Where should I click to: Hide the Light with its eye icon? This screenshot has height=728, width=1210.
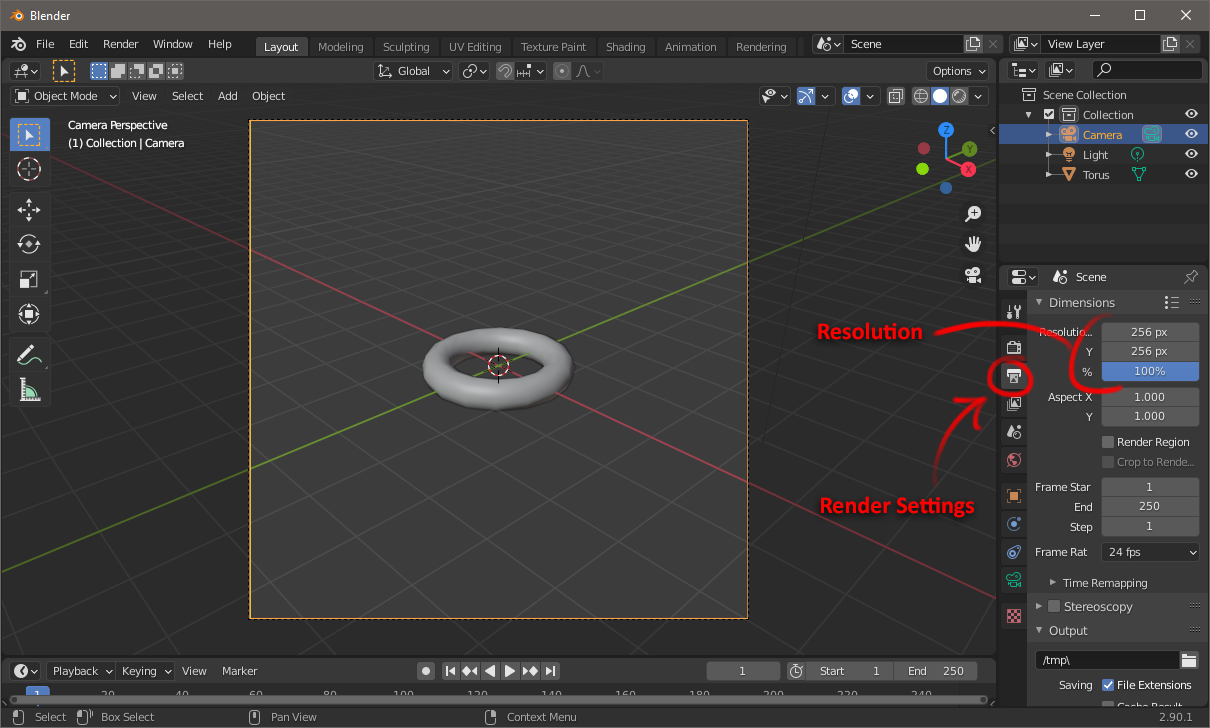(1191, 154)
